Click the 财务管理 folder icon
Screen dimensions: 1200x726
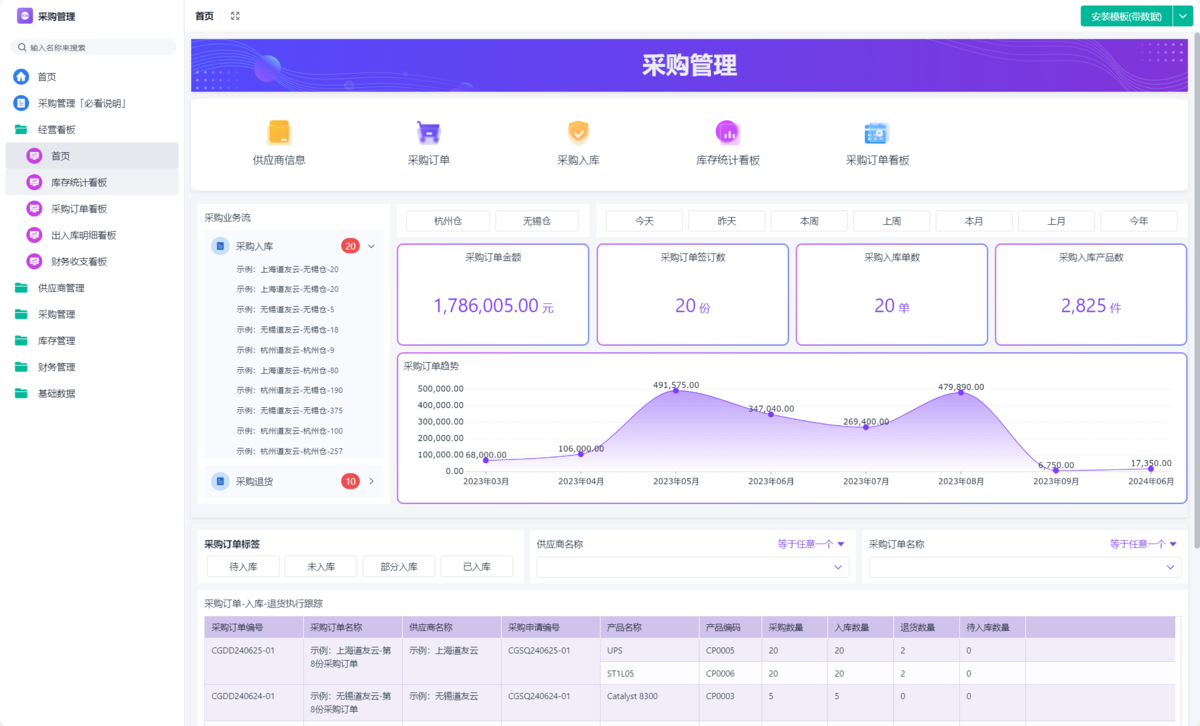pyautogui.click(x=21, y=367)
